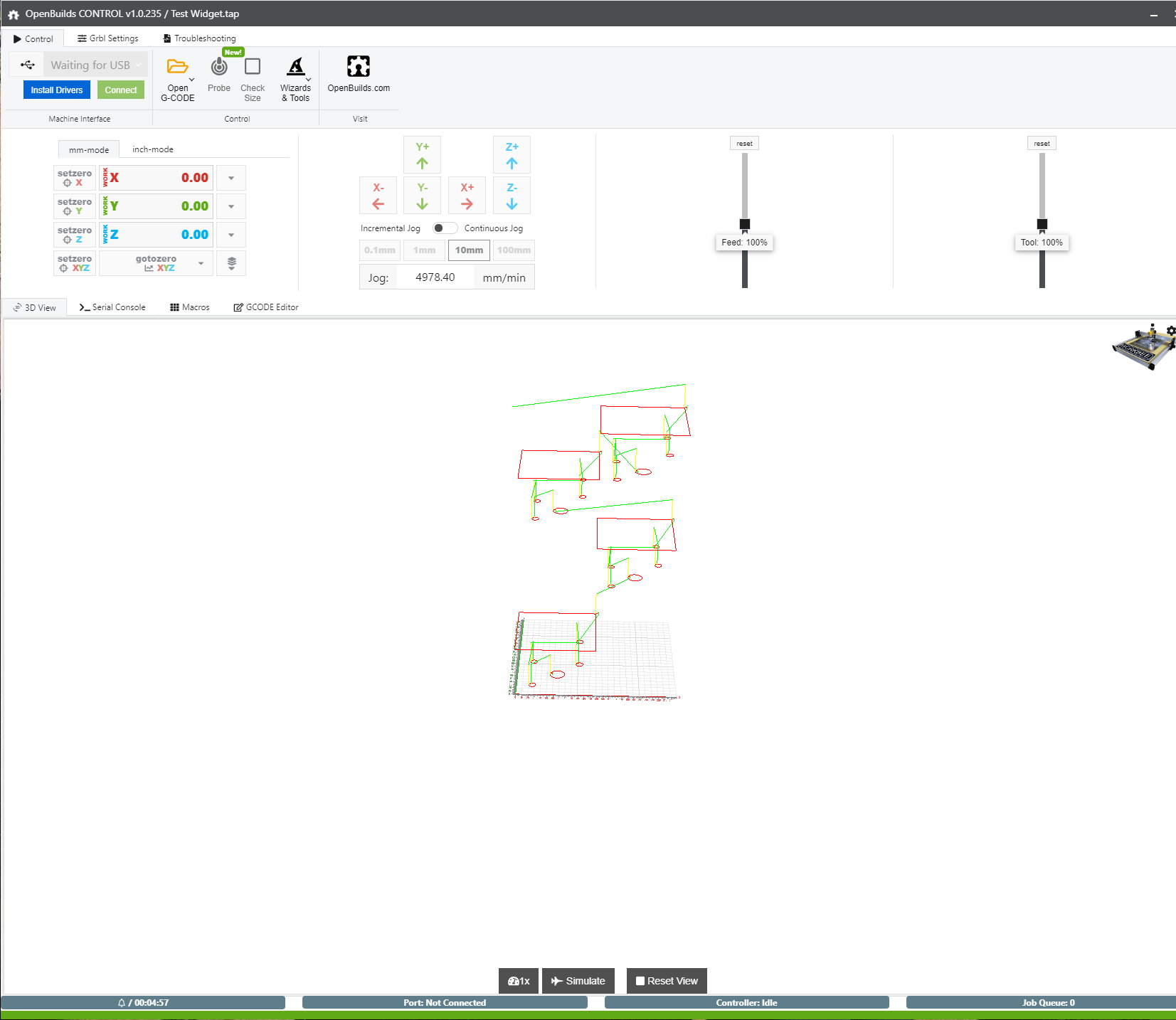Click the Install Drivers button
Image resolution: width=1176 pixels, height=1020 pixels.
point(57,90)
